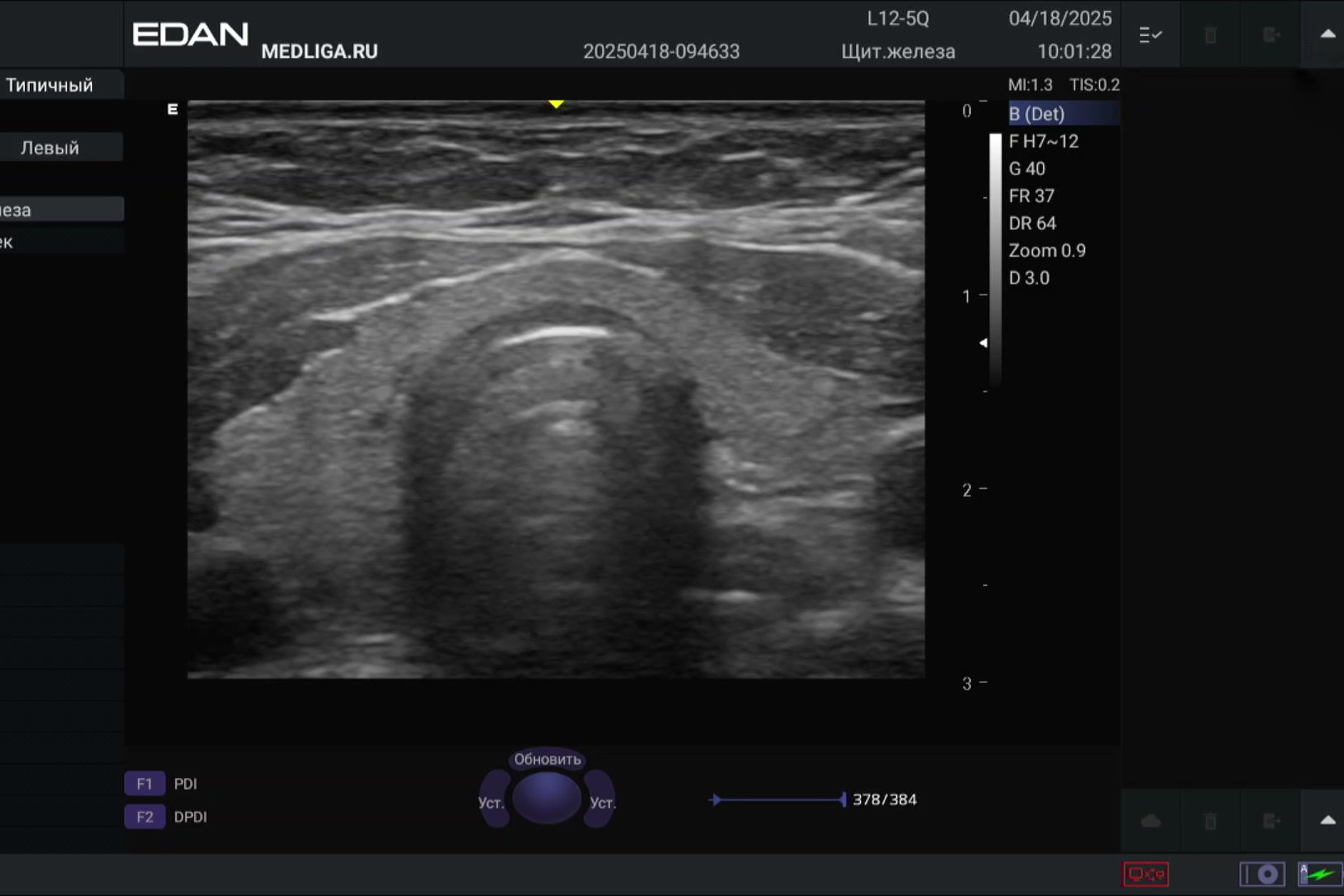1344x896 pixels.
Task: Click the top-right trash delete icon
Action: [x=1210, y=35]
